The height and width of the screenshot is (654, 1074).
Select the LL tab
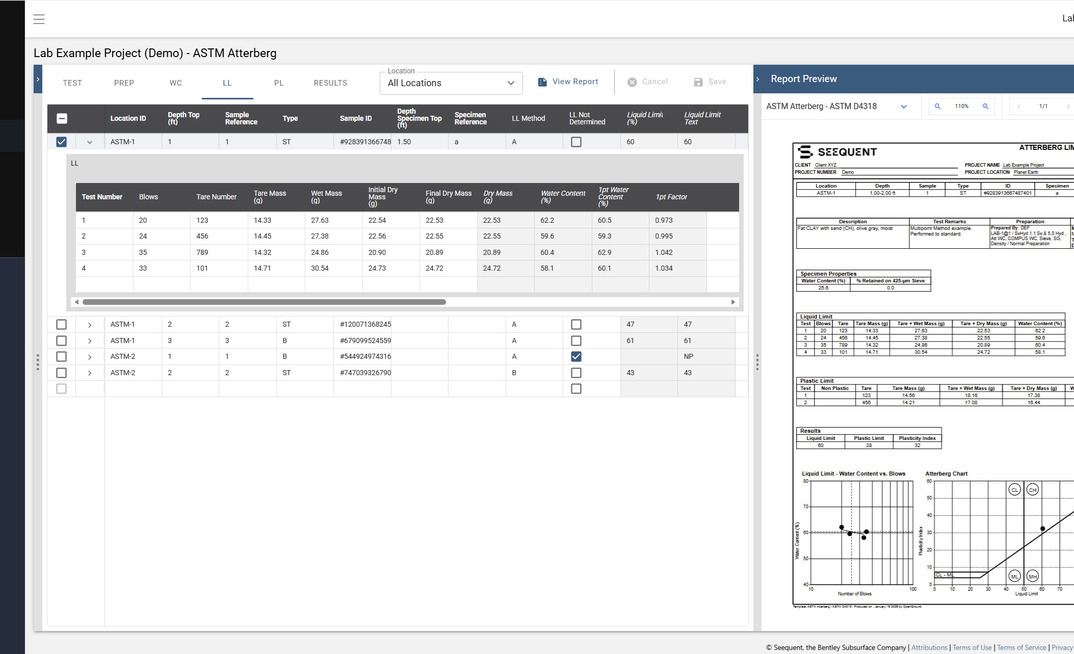(227, 83)
